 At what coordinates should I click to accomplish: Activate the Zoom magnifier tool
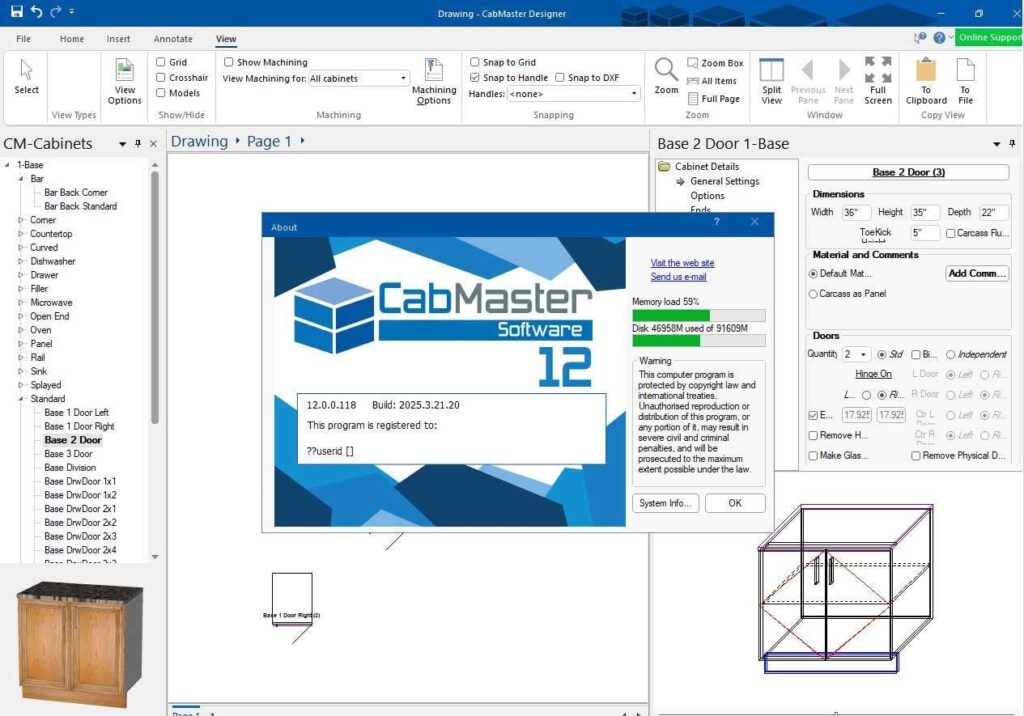(x=666, y=76)
